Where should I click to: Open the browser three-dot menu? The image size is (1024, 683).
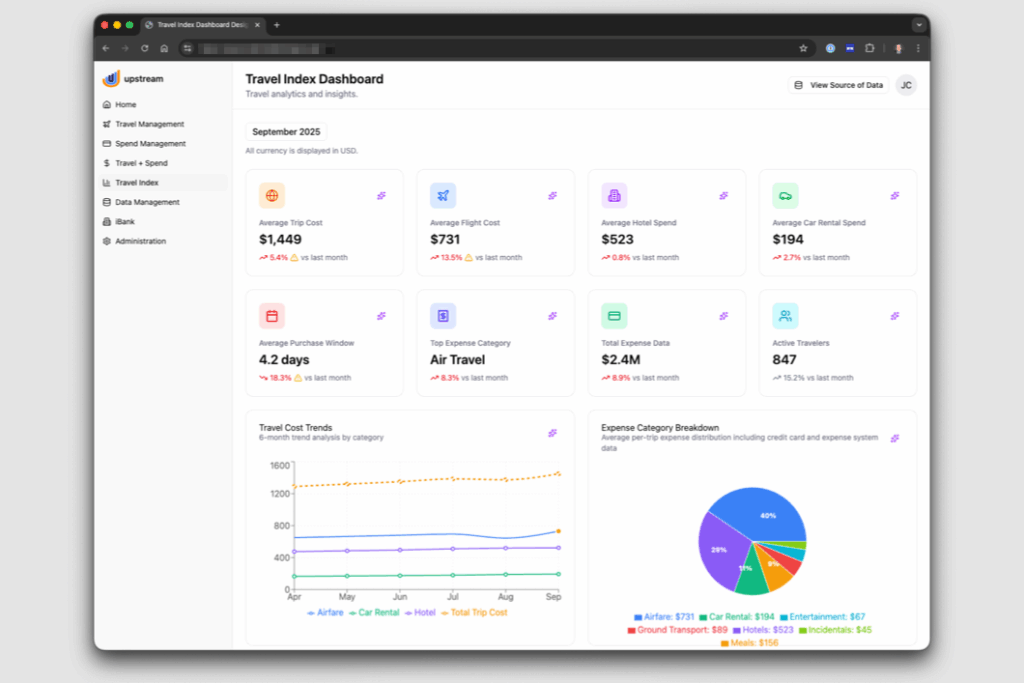[918, 48]
